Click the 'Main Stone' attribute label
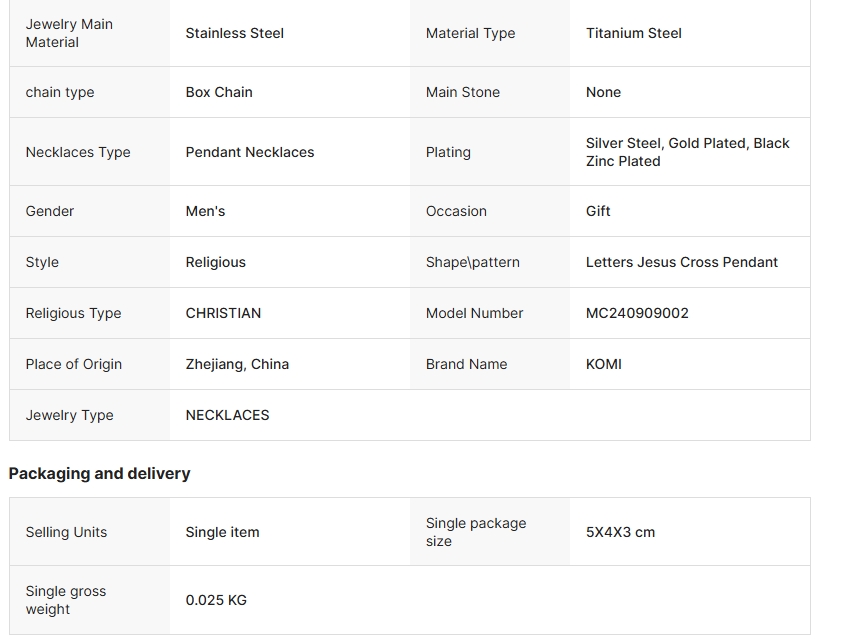The width and height of the screenshot is (845, 639). coord(462,92)
